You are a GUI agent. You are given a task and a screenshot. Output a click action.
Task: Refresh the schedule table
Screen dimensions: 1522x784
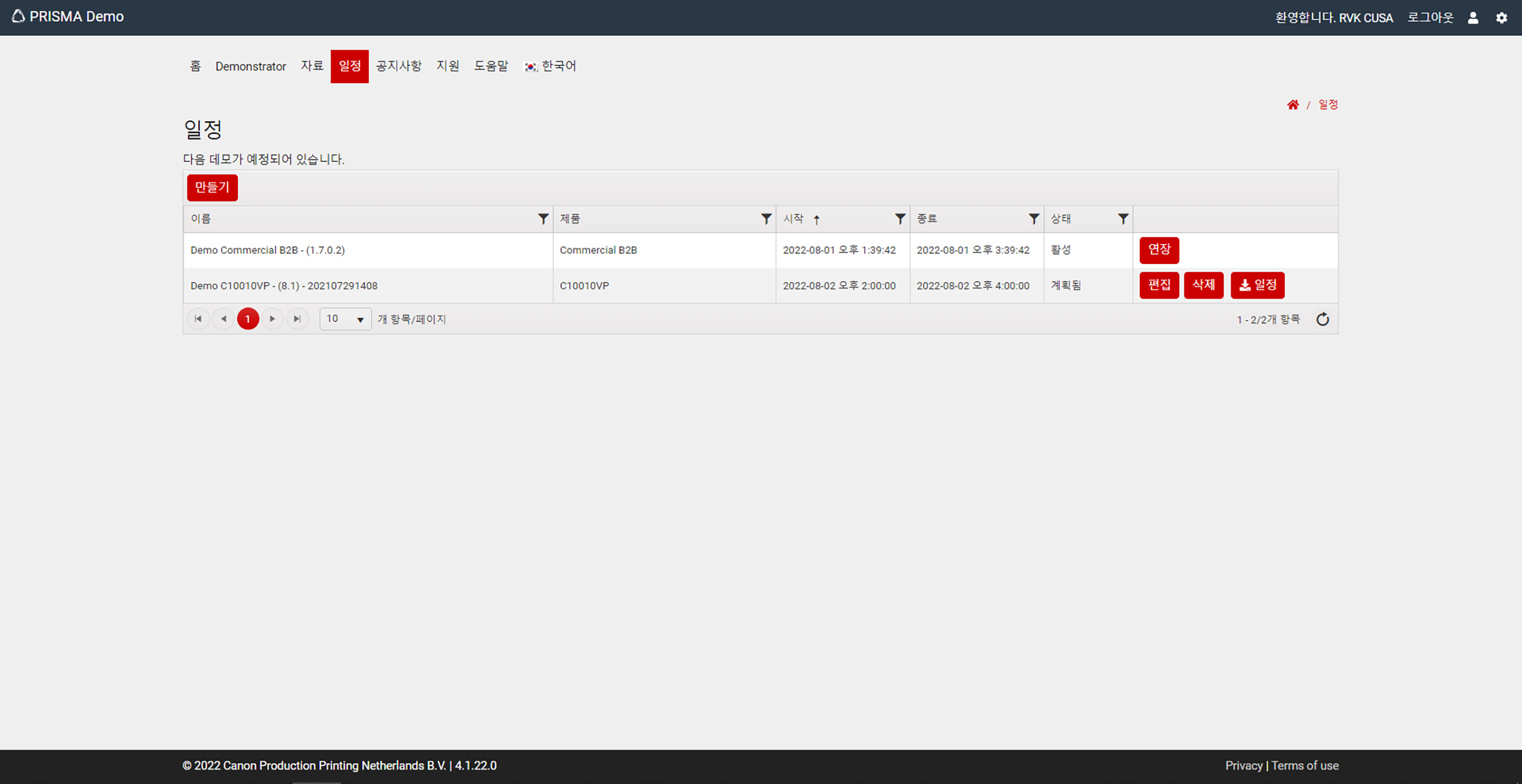point(1322,319)
